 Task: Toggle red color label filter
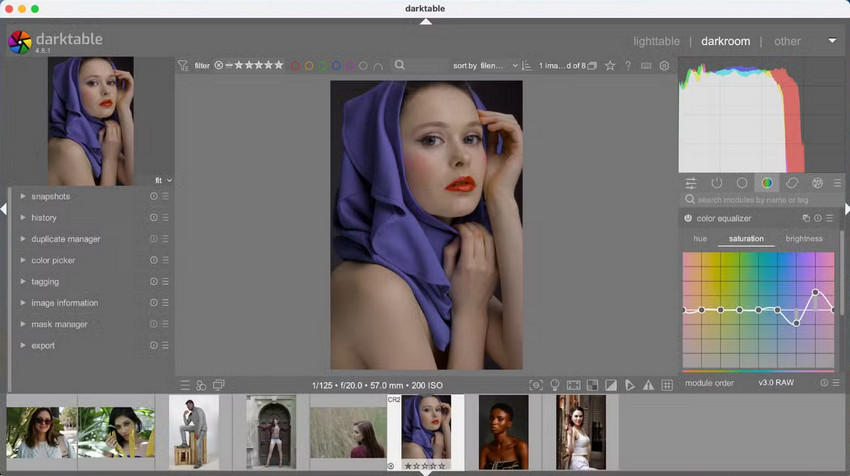click(x=295, y=66)
